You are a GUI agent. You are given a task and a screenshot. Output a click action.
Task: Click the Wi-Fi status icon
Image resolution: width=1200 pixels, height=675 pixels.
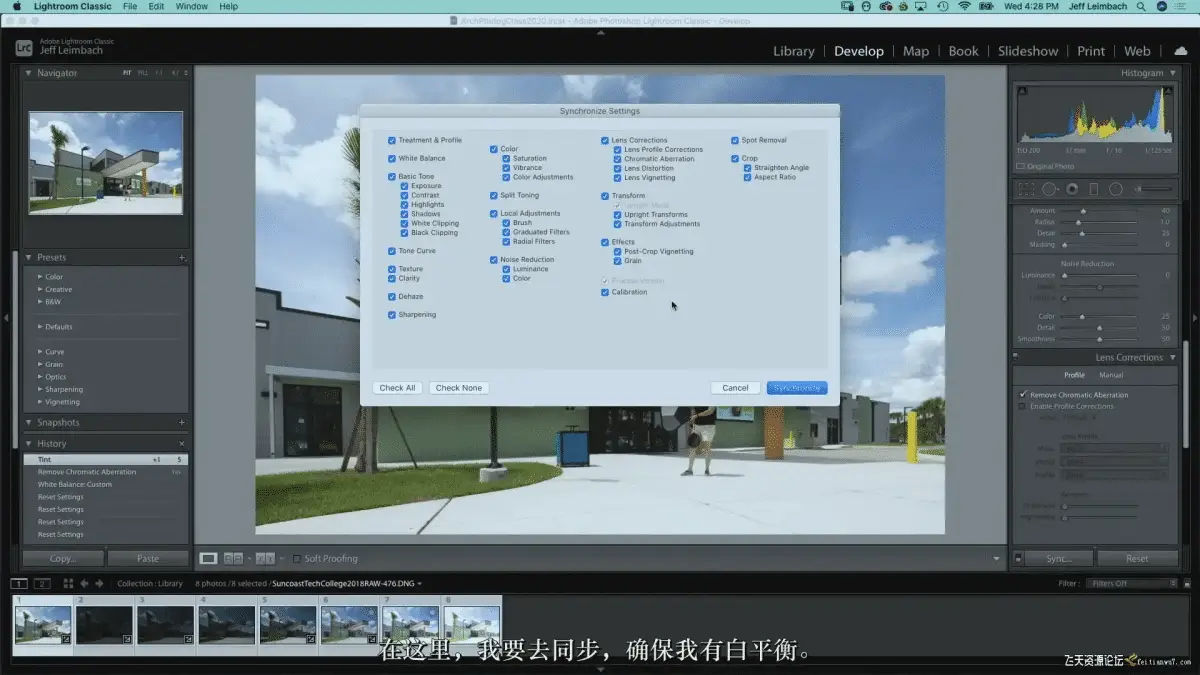964,6
